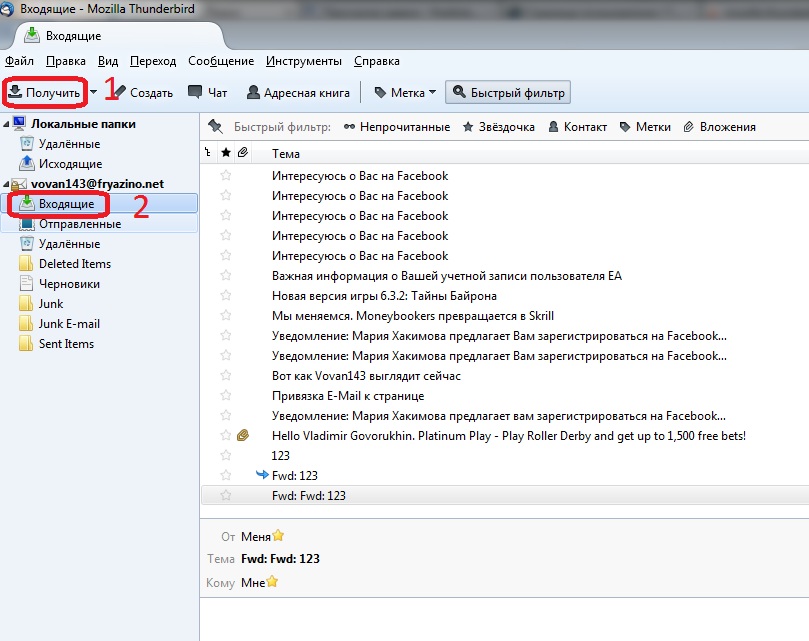Click the star next to sender Меня

278,535
